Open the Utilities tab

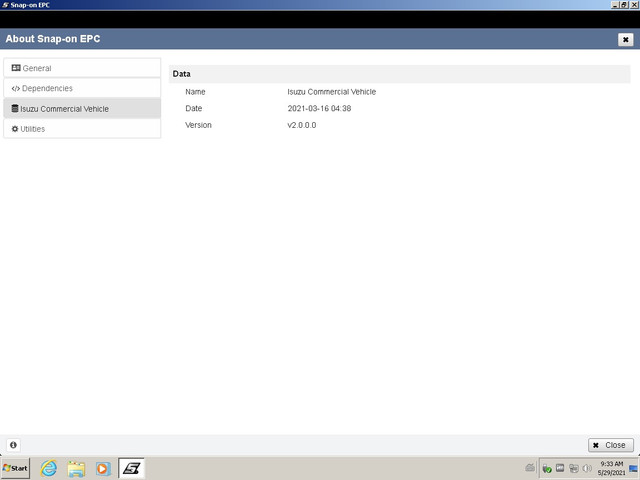coord(82,129)
